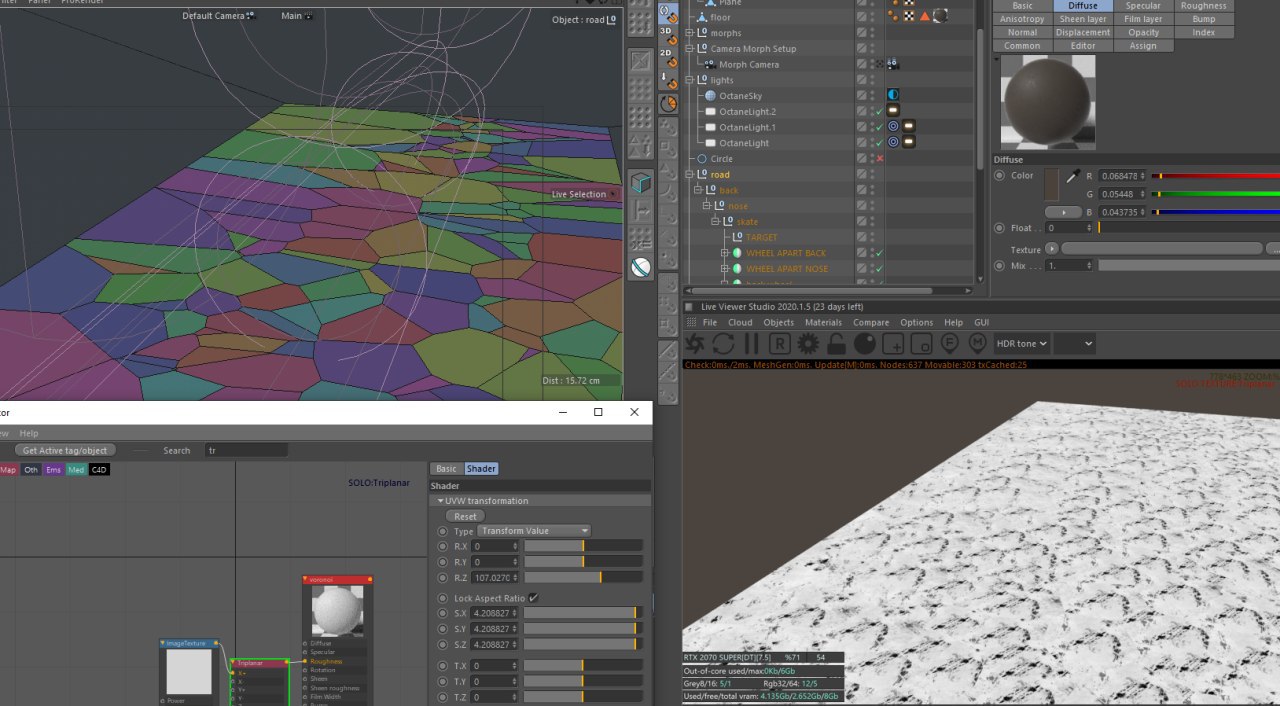Image resolution: width=1280 pixels, height=706 pixels.
Task: Click the red triangle tag on floor row
Action: point(925,16)
